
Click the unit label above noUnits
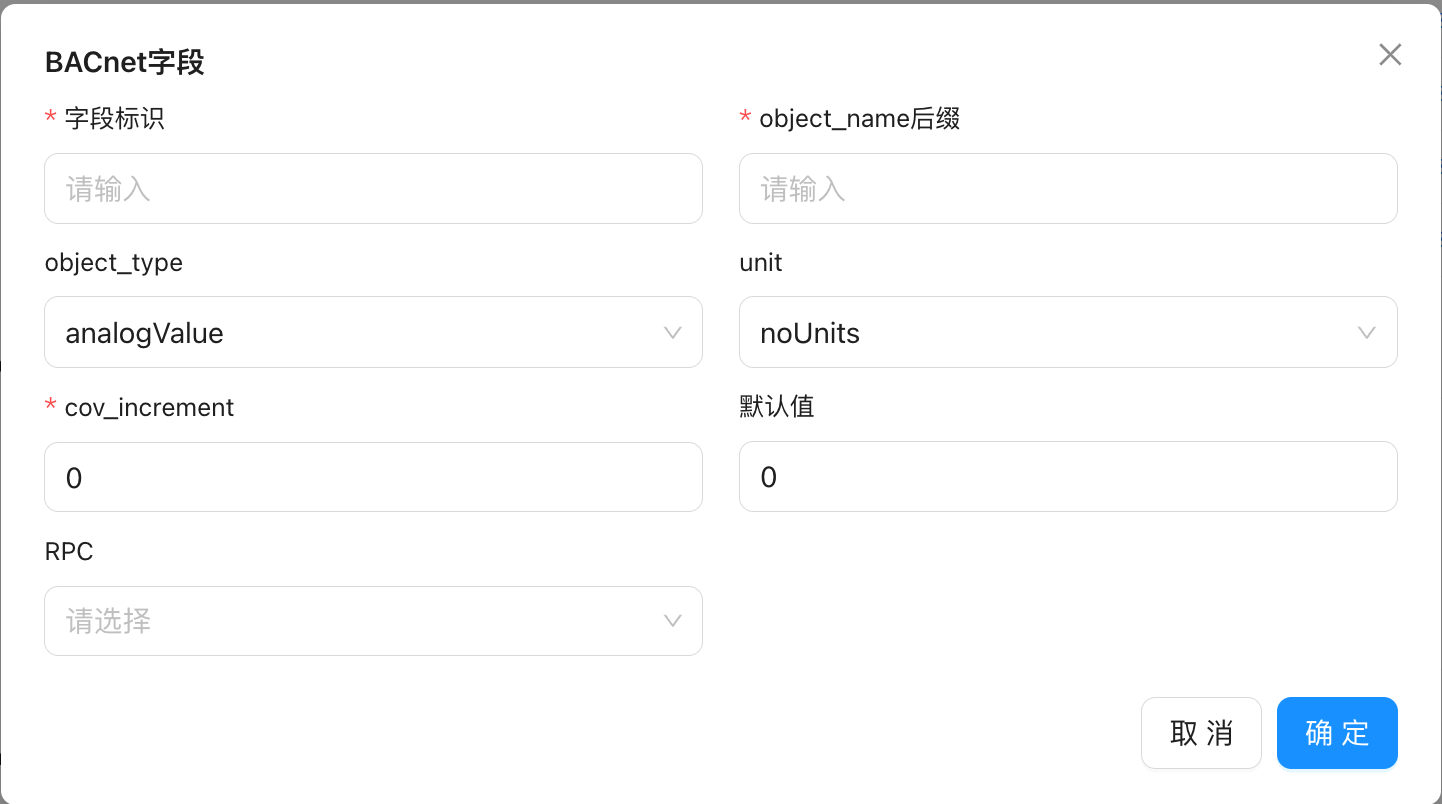761,263
